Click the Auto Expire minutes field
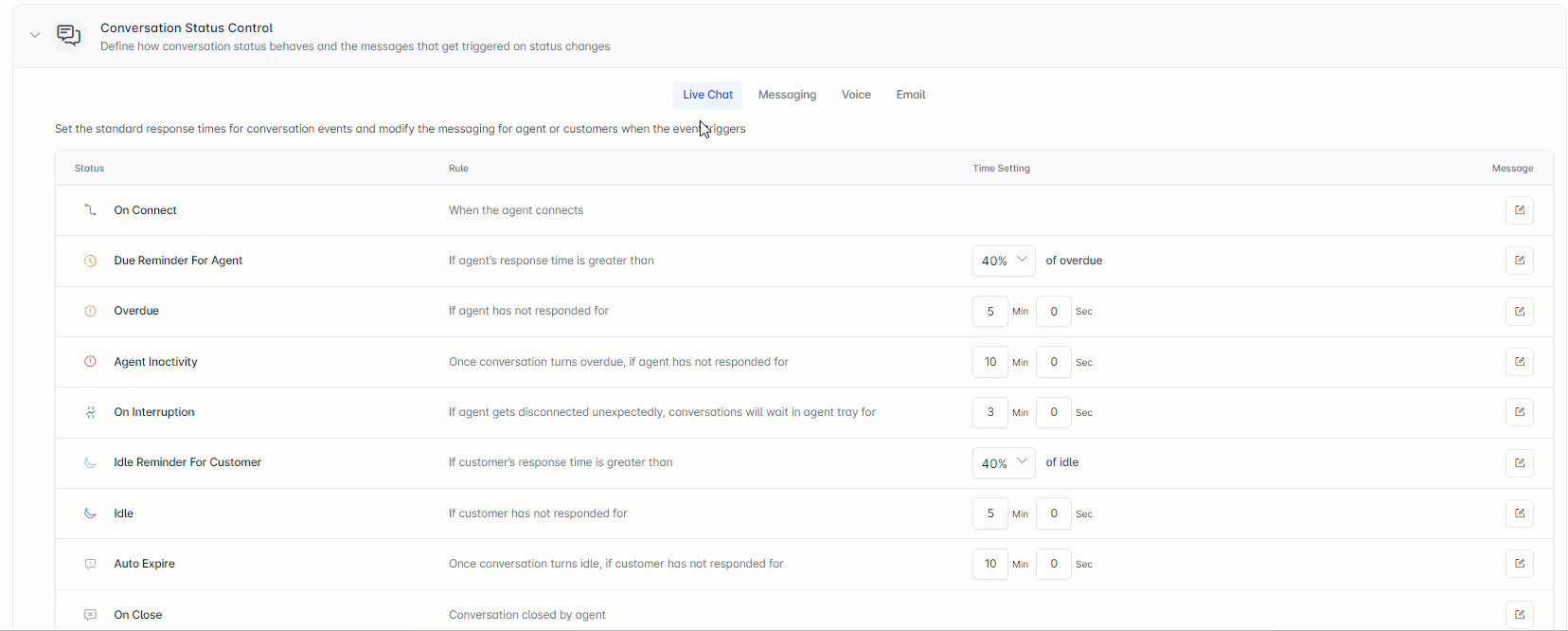Screen dimensions: 1568x631 tap(990, 564)
